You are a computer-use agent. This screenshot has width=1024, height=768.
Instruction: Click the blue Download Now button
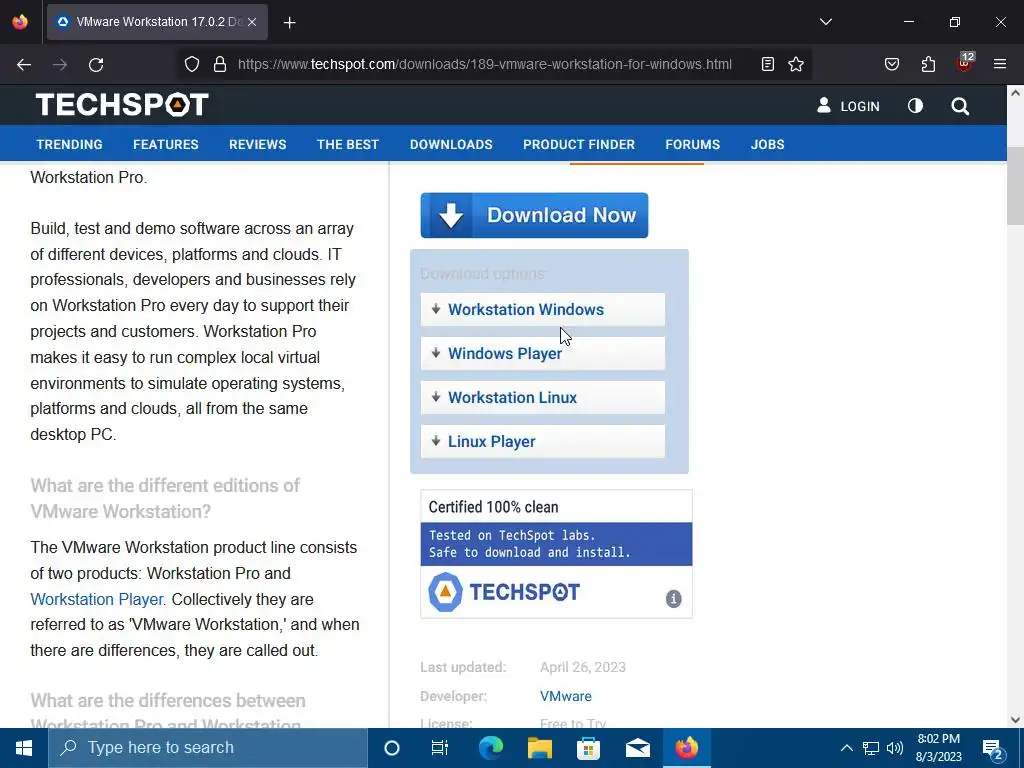tap(534, 216)
